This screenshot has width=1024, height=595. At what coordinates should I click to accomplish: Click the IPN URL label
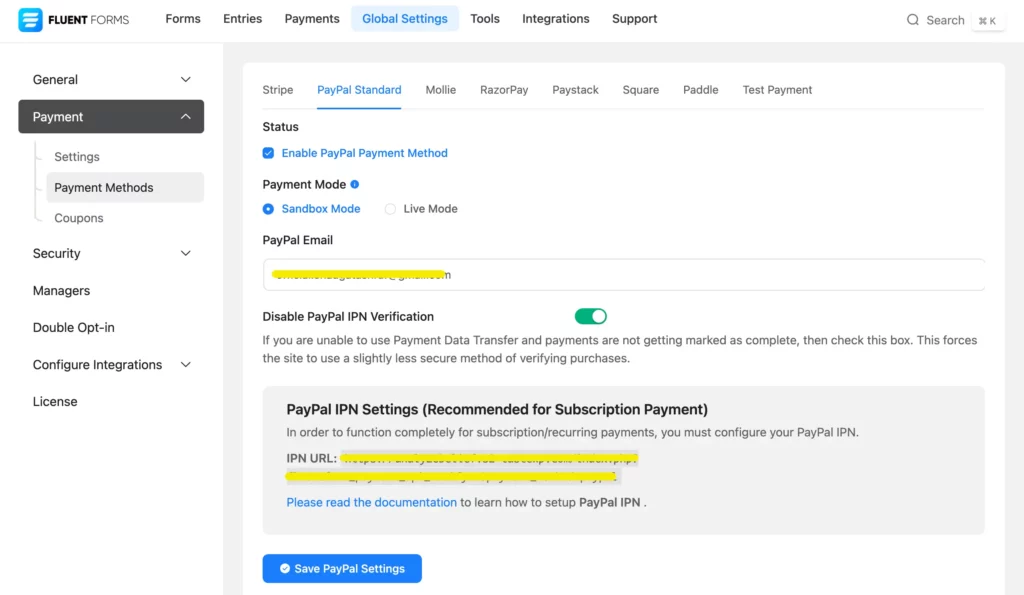tap(312, 458)
